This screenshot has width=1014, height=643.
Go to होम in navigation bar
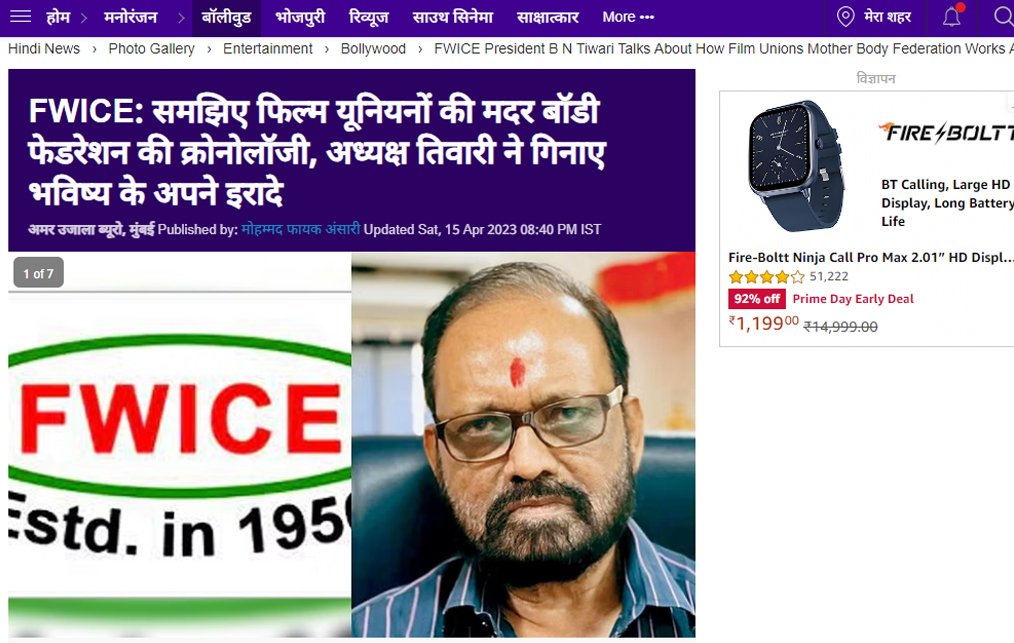pyautogui.click(x=58, y=17)
